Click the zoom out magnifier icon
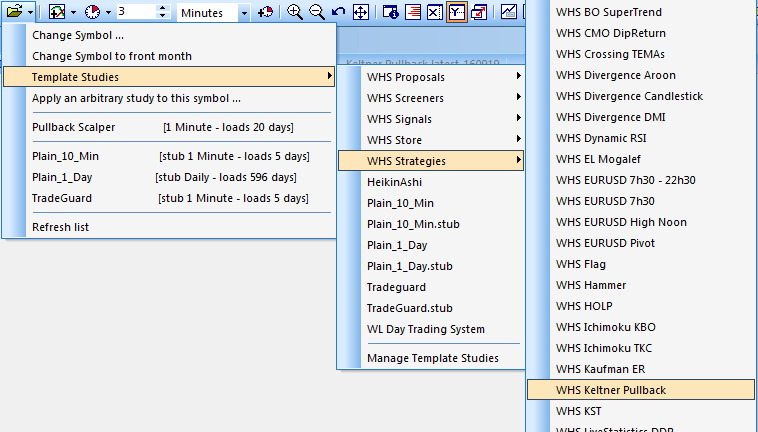Viewport: 758px width, 432px height. pyautogui.click(x=317, y=12)
